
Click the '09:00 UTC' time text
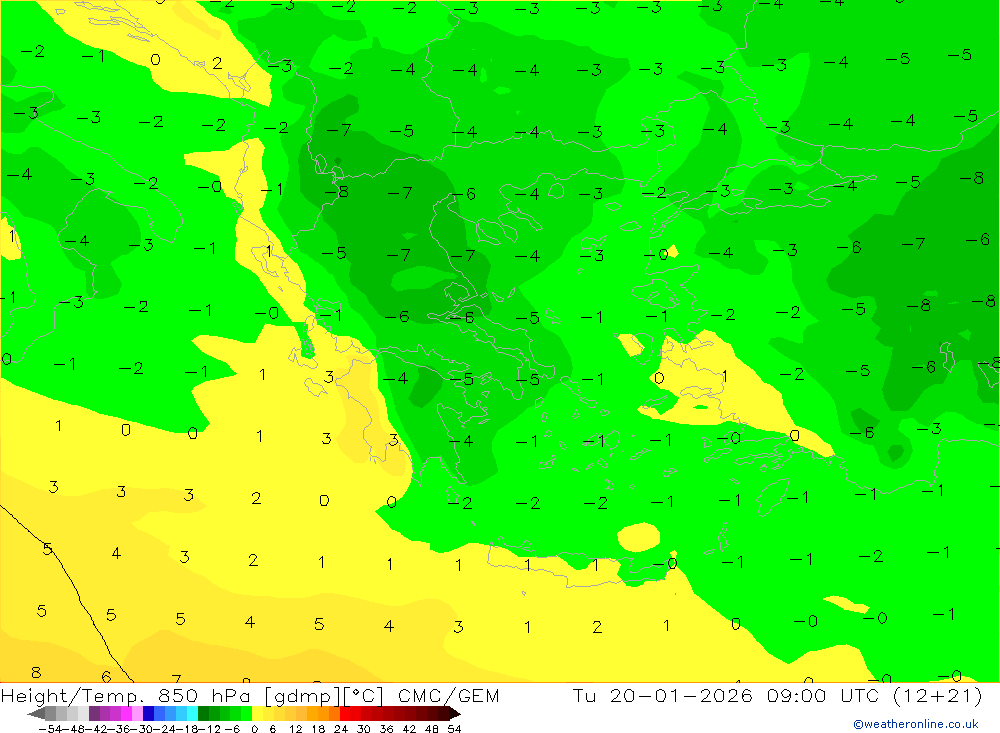pyautogui.click(x=823, y=695)
